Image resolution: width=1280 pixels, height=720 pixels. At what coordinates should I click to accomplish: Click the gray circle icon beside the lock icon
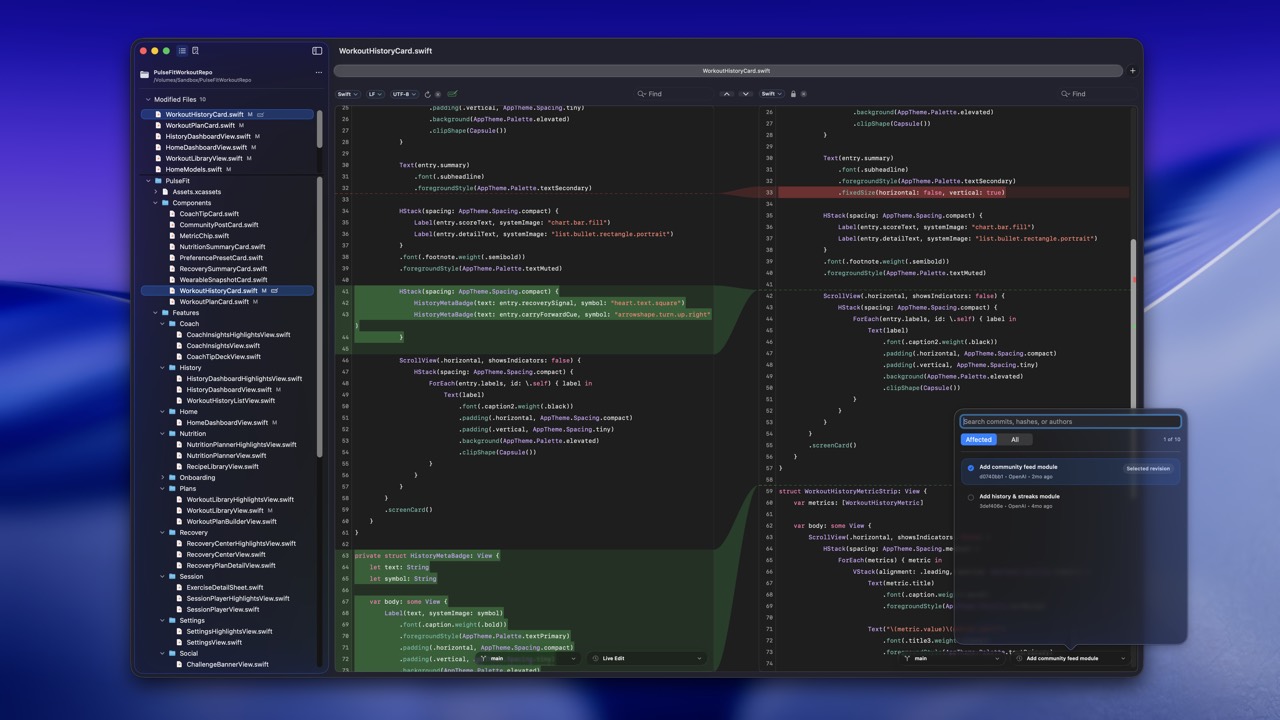[803, 94]
